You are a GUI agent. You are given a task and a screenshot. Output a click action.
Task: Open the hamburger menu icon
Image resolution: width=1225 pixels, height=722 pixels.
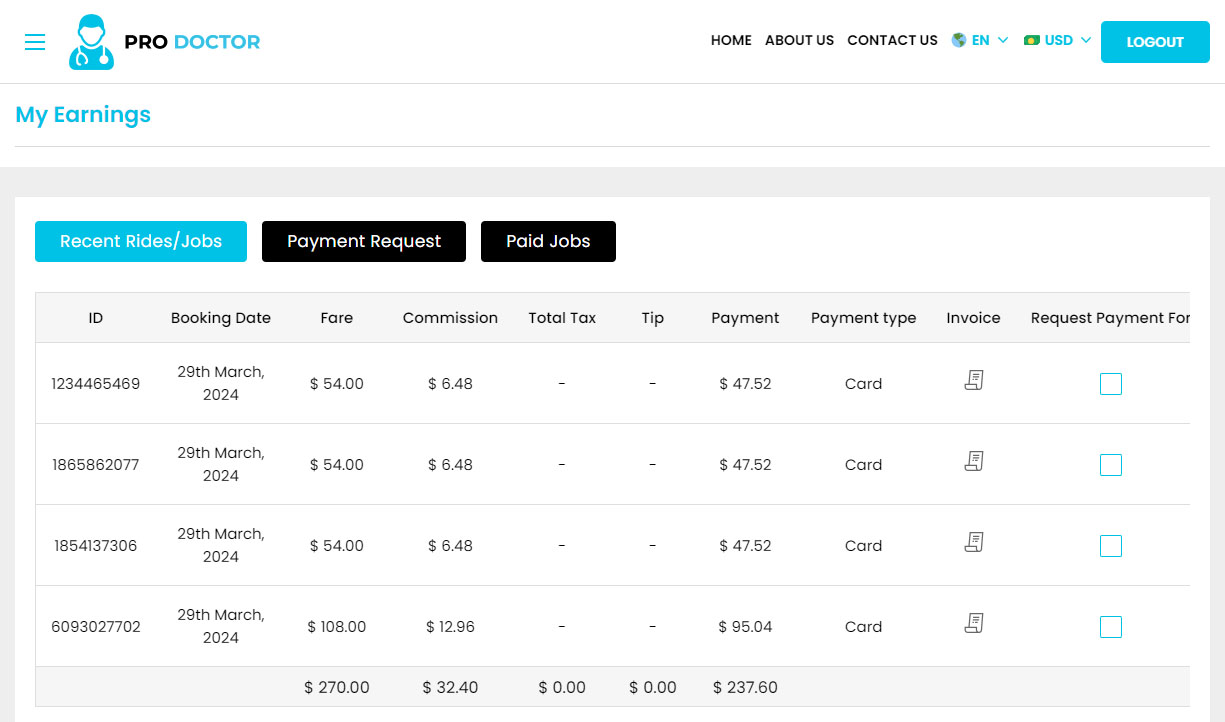35,42
